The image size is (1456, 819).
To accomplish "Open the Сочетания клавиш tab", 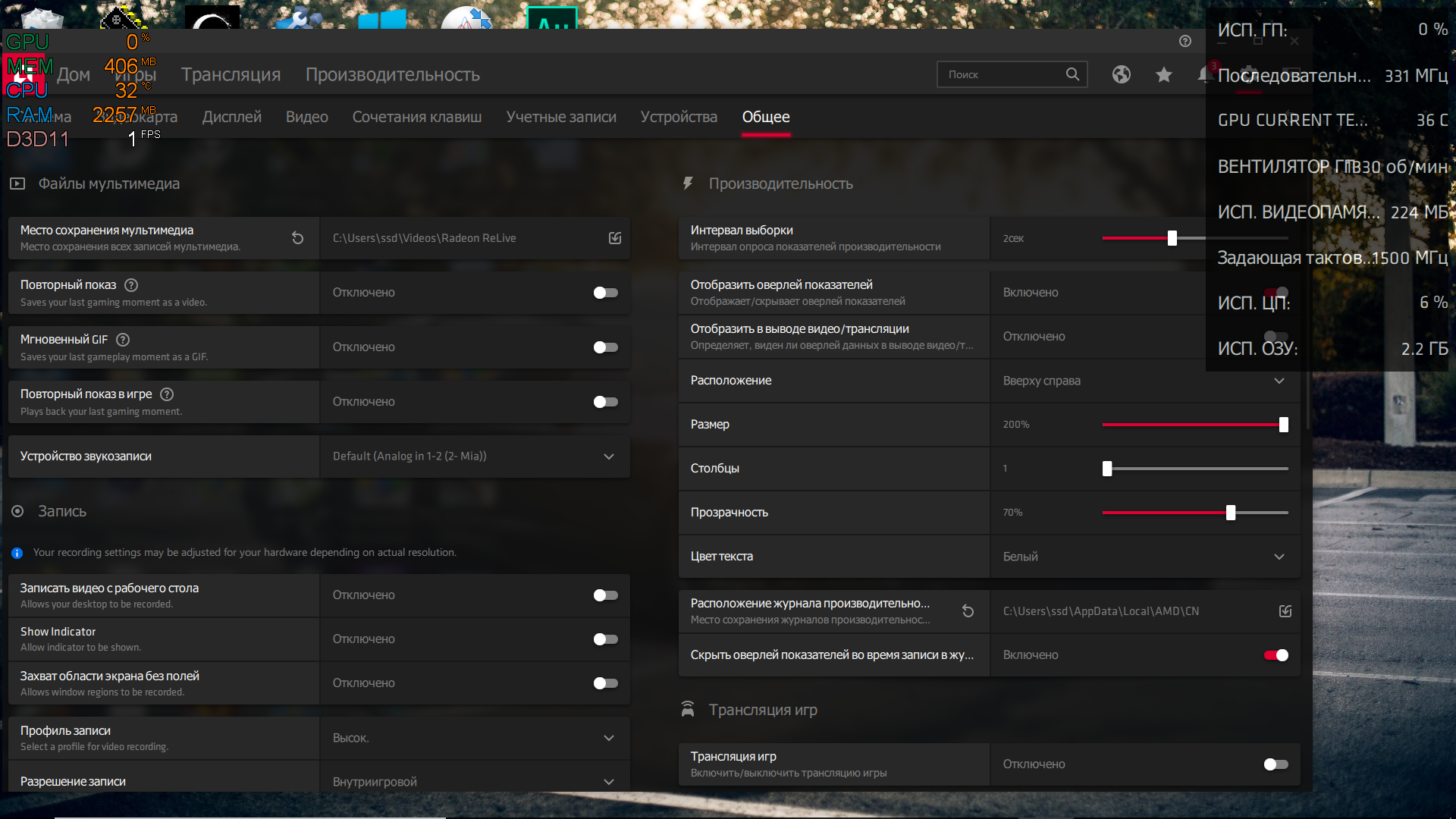I will click(416, 117).
